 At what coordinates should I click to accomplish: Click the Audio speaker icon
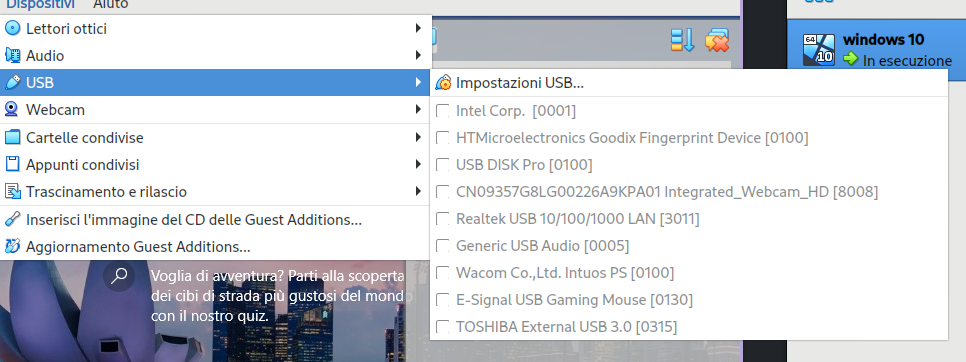point(12,55)
